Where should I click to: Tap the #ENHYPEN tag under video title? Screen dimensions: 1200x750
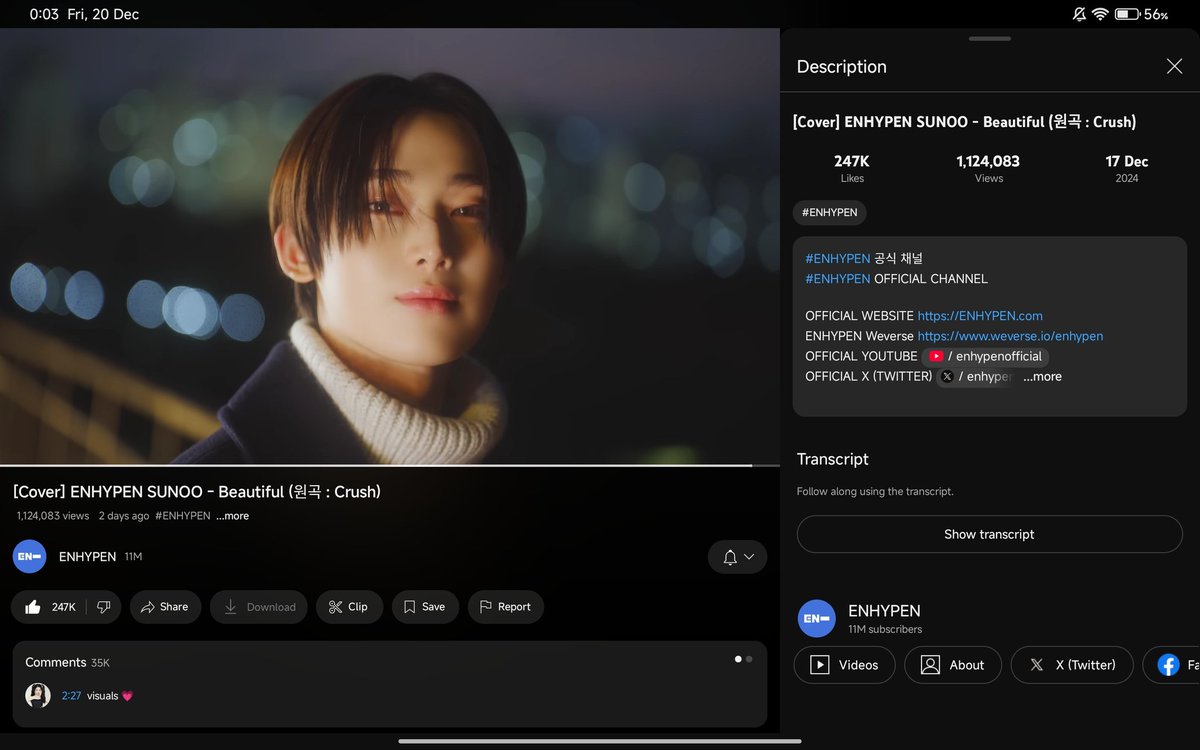pyautogui.click(x=183, y=516)
